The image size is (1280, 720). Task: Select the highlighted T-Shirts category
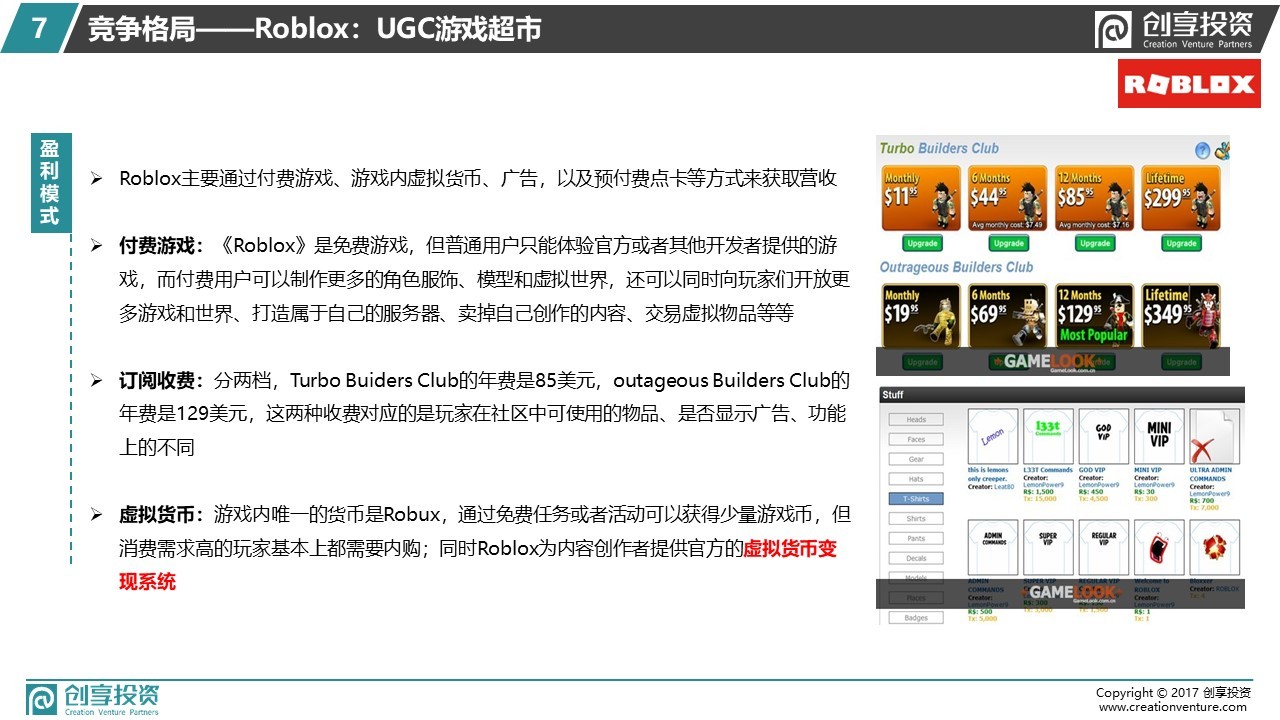(916, 499)
